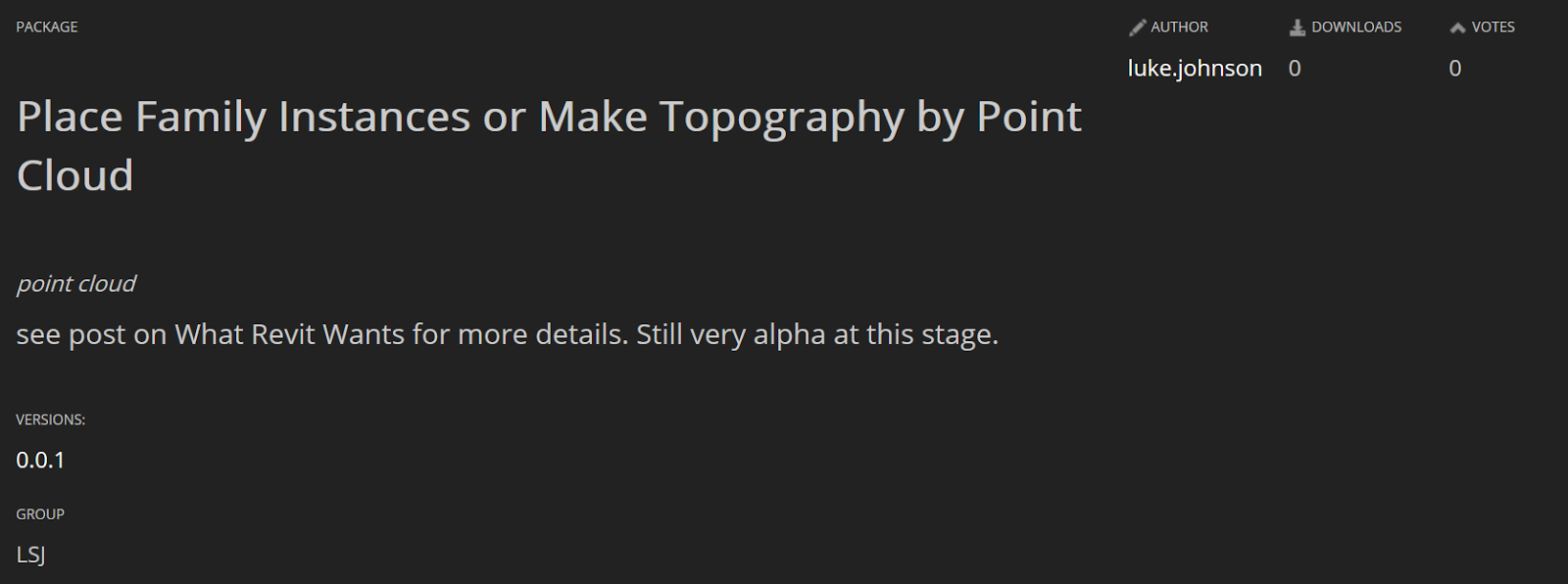Select version 0.0.1
Screen dimensions: 1568x584
(x=40, y=460)
